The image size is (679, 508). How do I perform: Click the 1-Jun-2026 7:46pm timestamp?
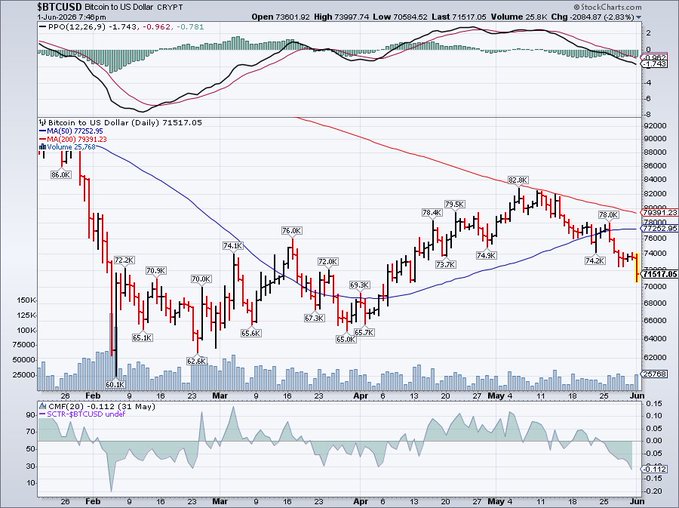point(71,17)
